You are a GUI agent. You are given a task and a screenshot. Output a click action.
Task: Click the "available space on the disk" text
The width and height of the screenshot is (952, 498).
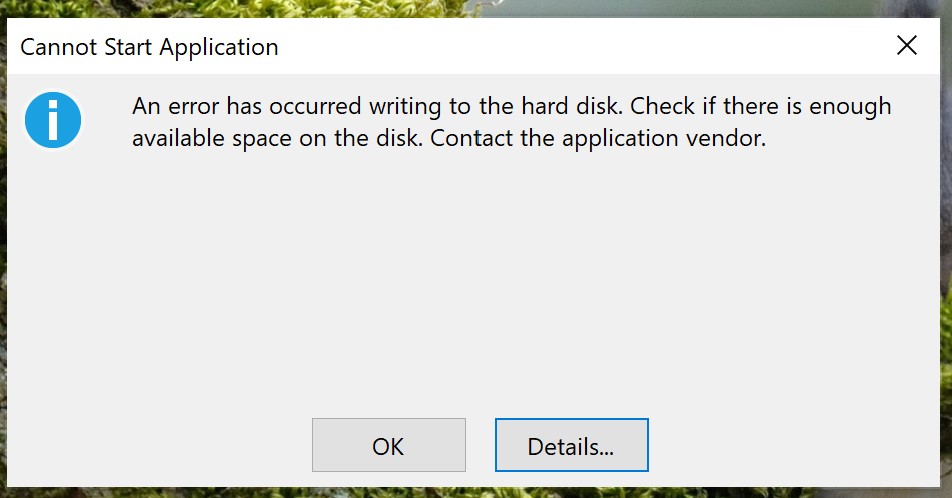click(277, 138)
